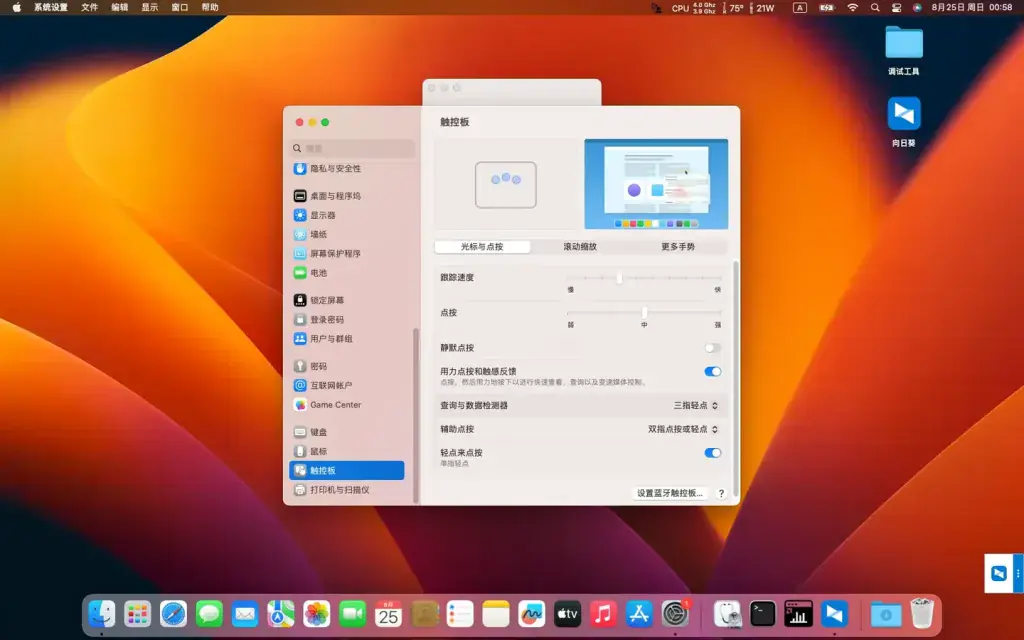Enable the 静默点按 switch
The height and width of the screenshot is (640, 1024).
(712, 348)
